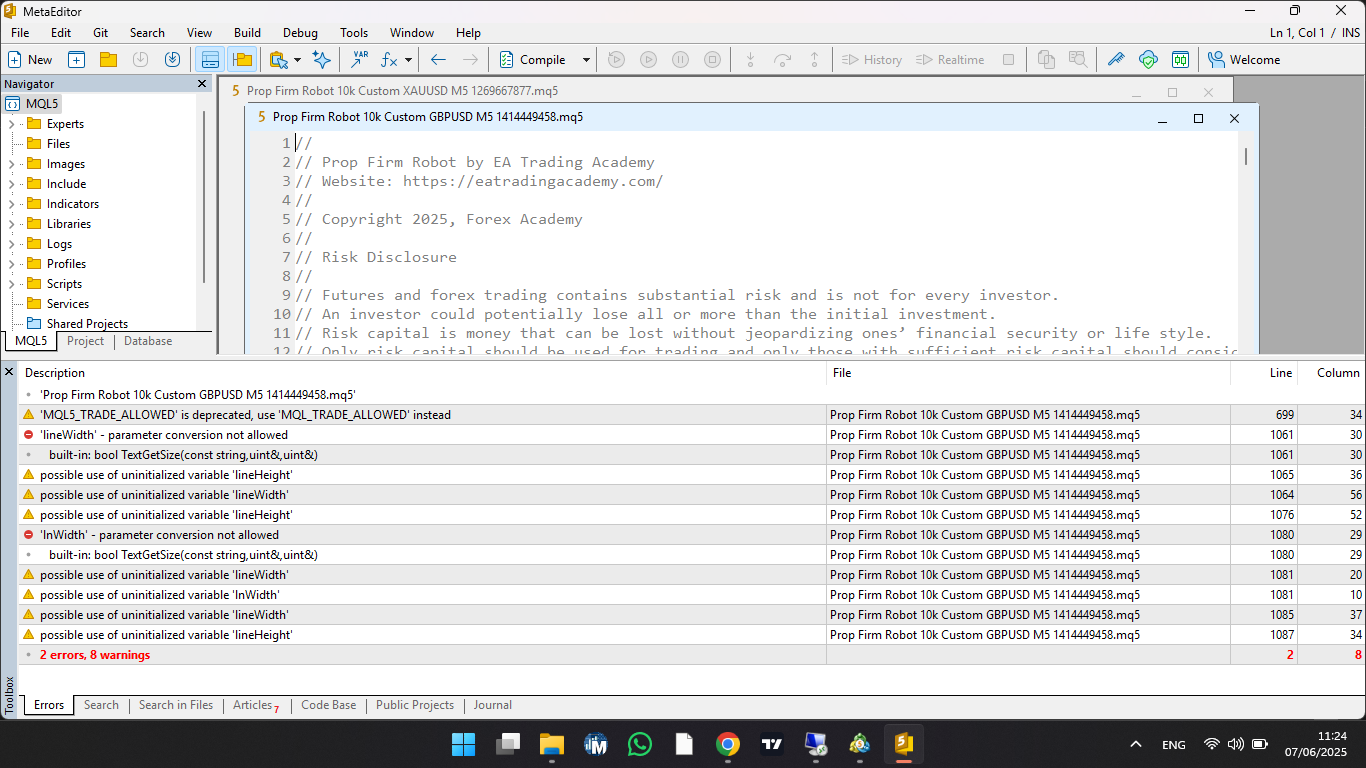Click the Save All toolbar icon

click(x=172, y=60)
